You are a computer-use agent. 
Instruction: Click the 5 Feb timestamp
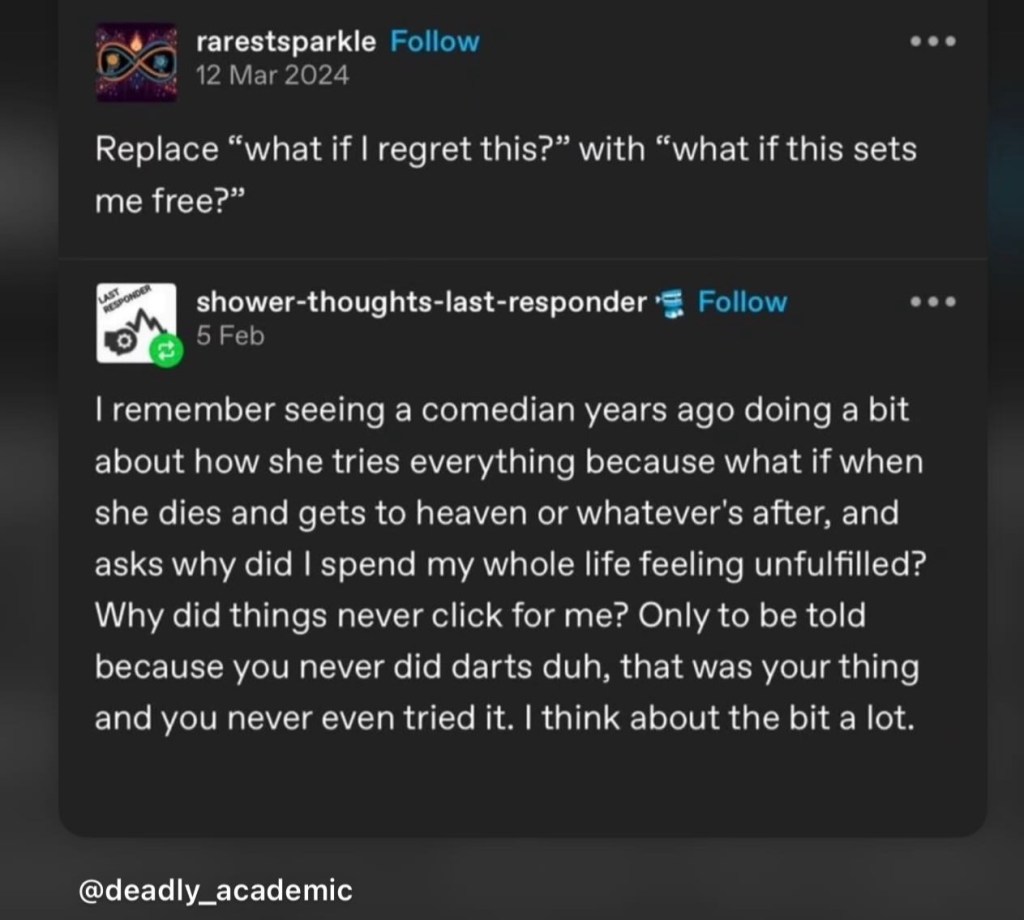pyautogui.click(x=230, y=335)
